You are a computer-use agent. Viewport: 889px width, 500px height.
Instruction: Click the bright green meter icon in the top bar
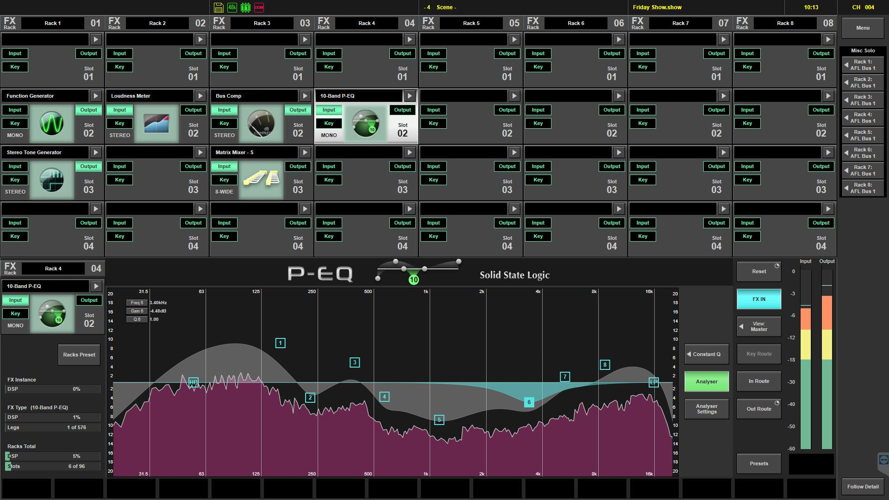(245, 7)
